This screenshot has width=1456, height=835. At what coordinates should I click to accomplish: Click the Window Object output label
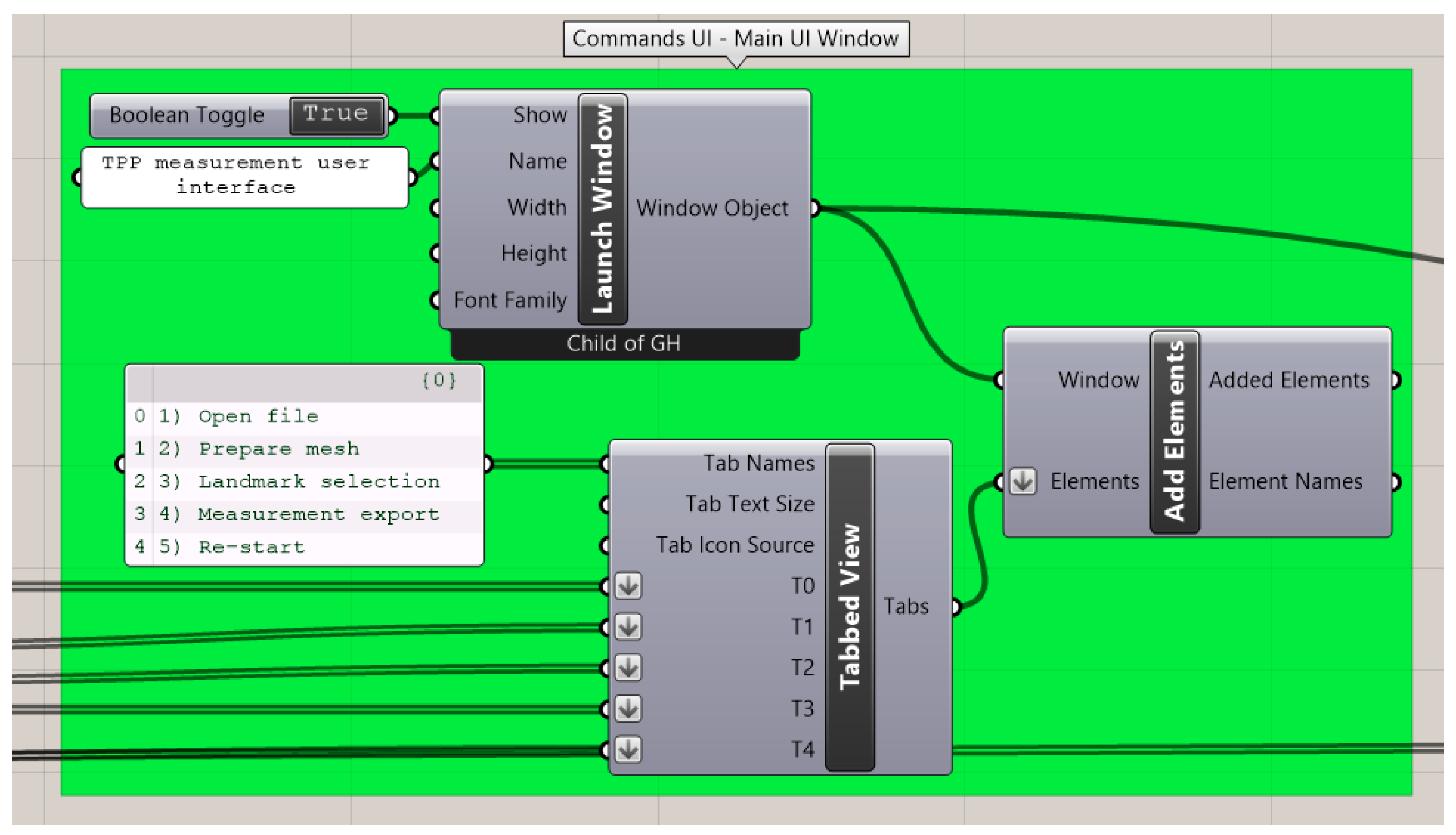712,208
